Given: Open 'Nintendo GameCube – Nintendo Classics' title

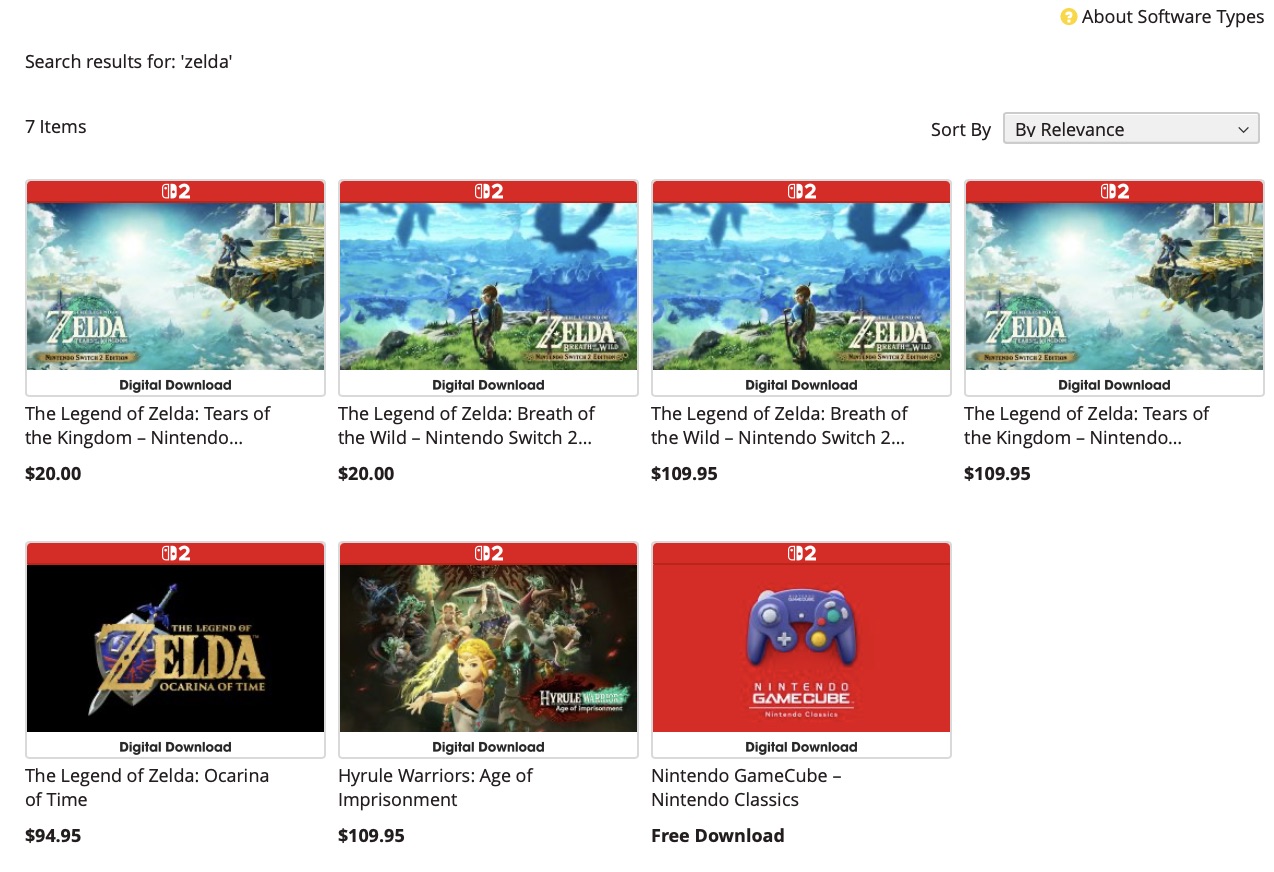Looking at the screenshot, I should [x=746, y=788].
